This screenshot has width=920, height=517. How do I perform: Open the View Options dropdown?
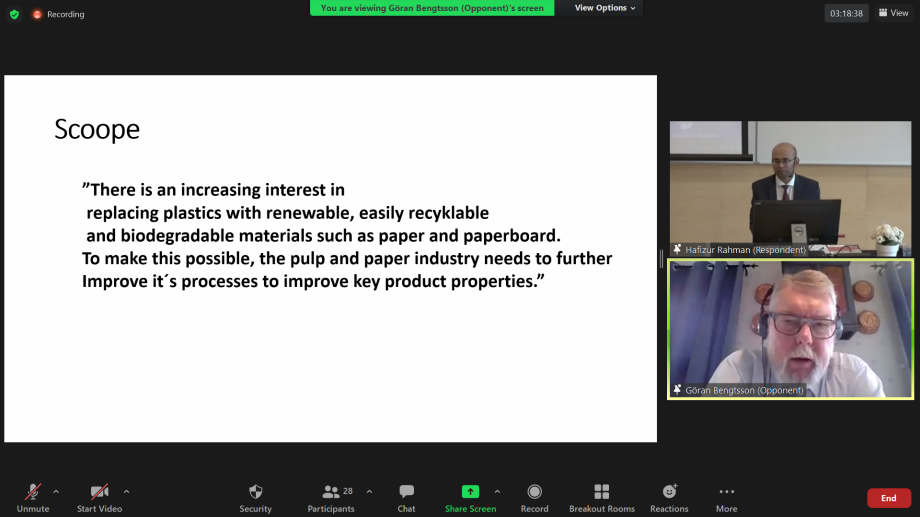click(x=605, y=8)
